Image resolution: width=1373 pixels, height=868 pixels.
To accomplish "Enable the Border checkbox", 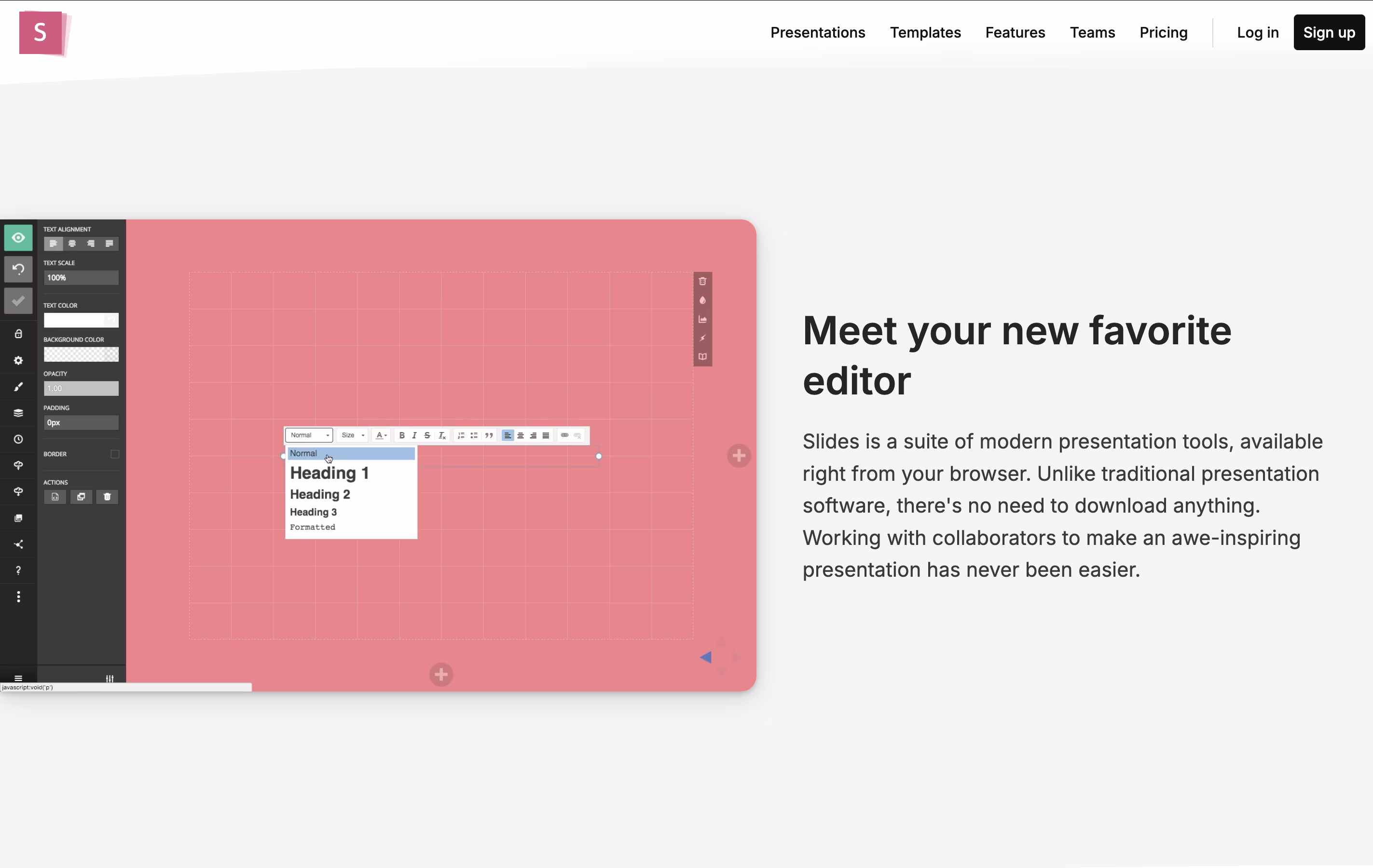I will (x=115, y=454).
